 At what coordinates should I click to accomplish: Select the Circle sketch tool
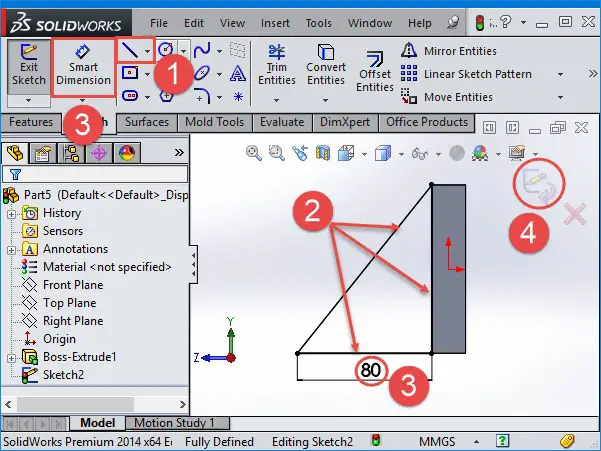click(166, 49)
